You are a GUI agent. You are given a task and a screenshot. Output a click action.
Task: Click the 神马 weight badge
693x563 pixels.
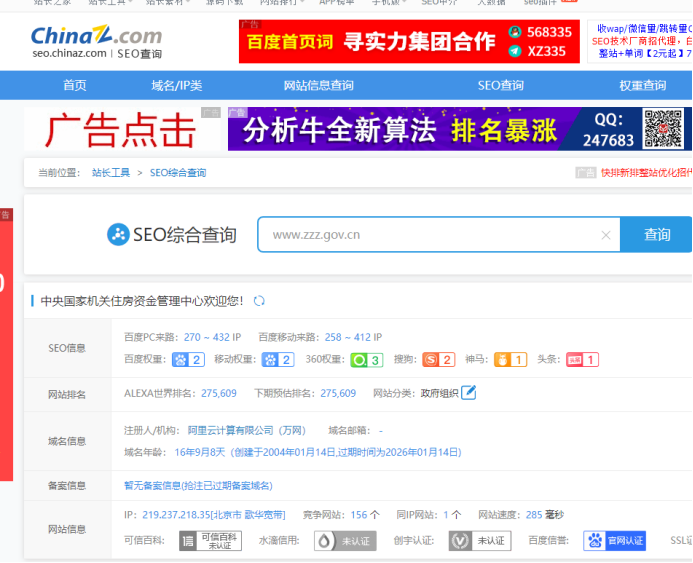point(510,360)
